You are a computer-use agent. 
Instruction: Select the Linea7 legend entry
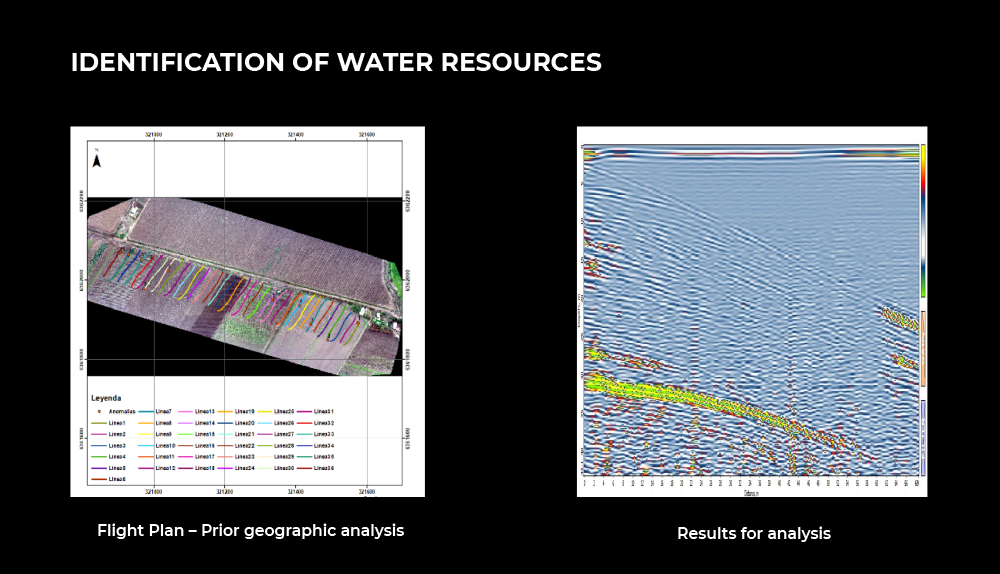(164, 411)
